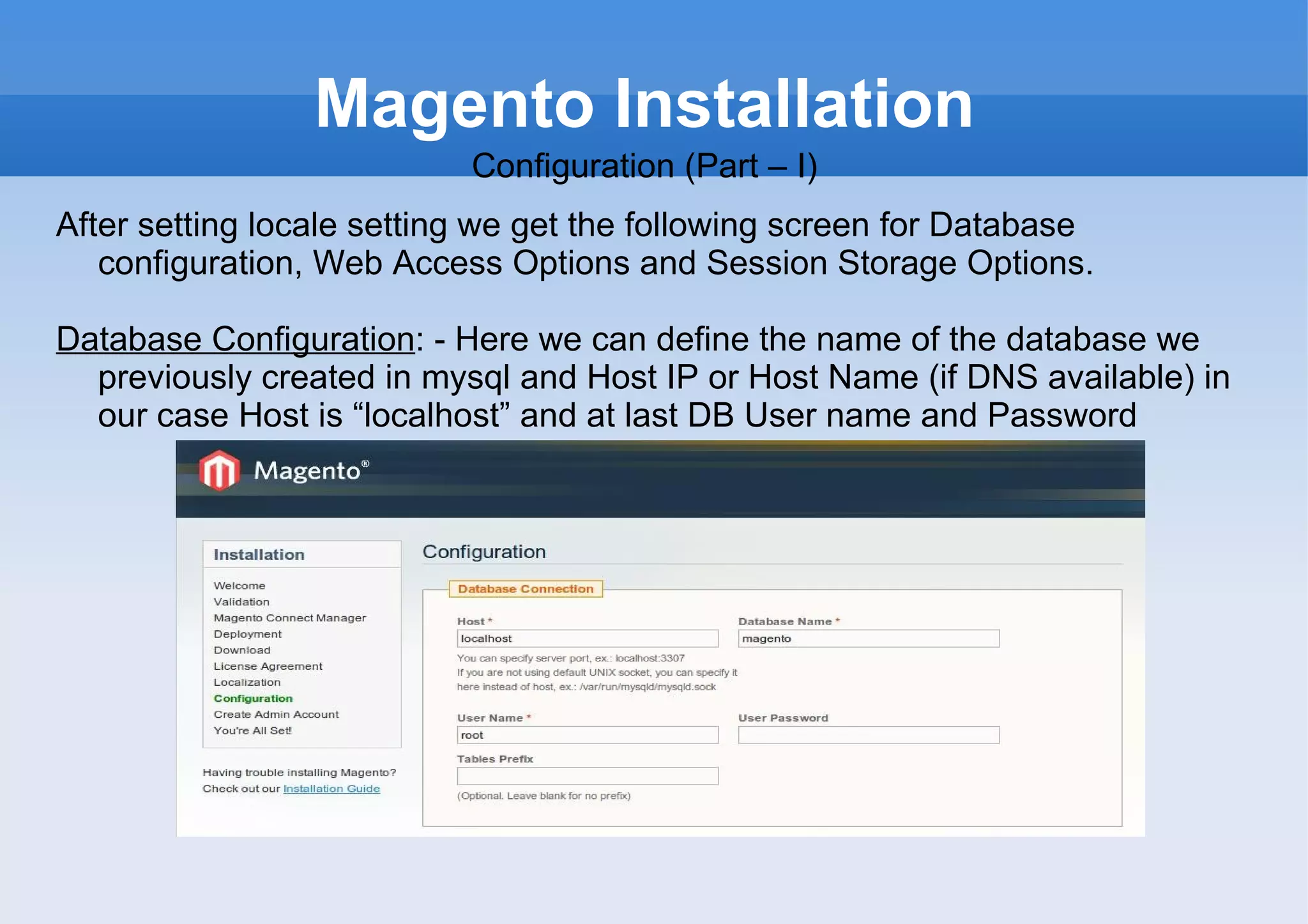
Task: Select the Deployment step
Action: pos(248,634)
